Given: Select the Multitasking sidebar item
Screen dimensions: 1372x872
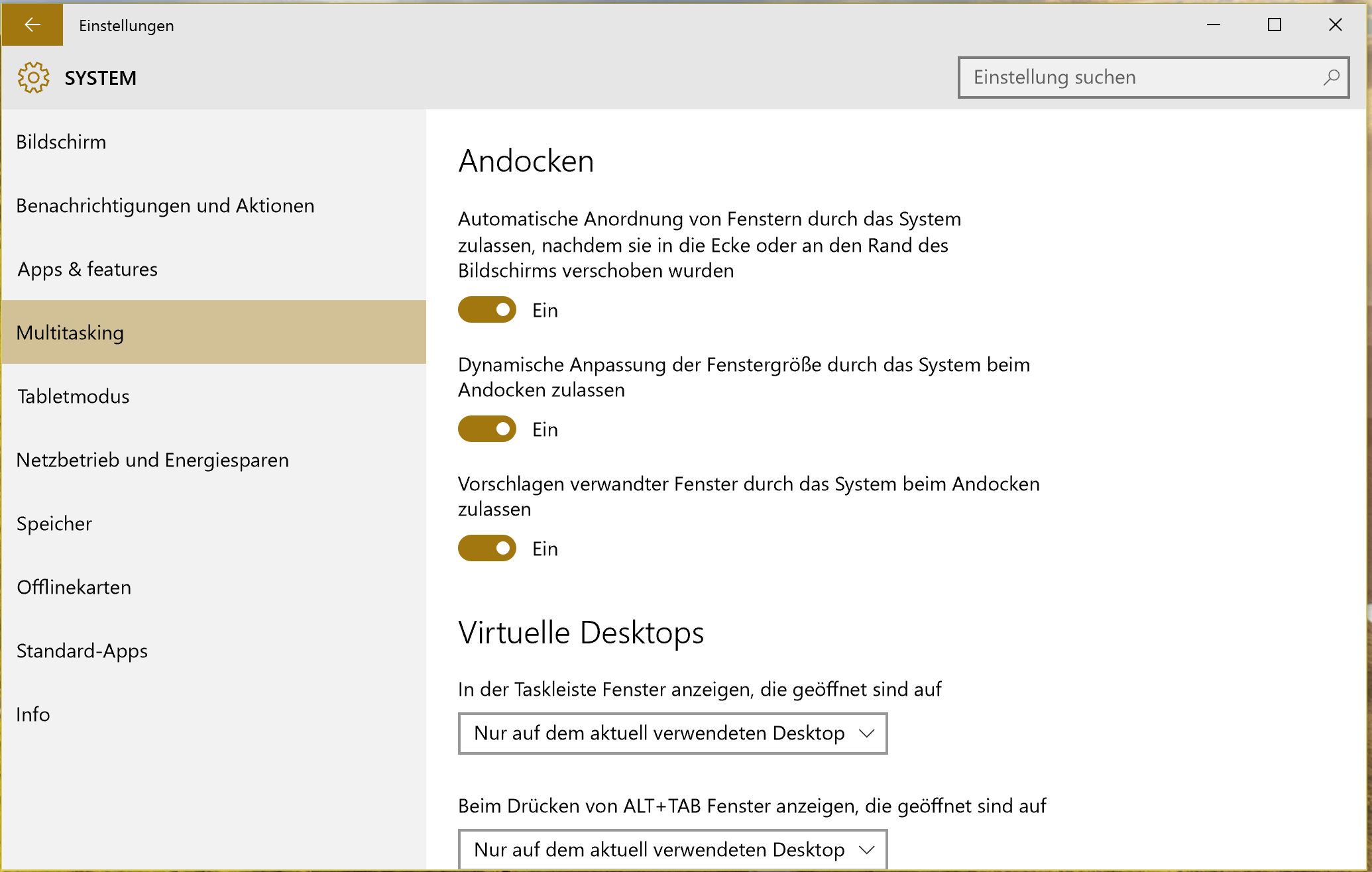Looking at the screenshot, I should (213, 332).
